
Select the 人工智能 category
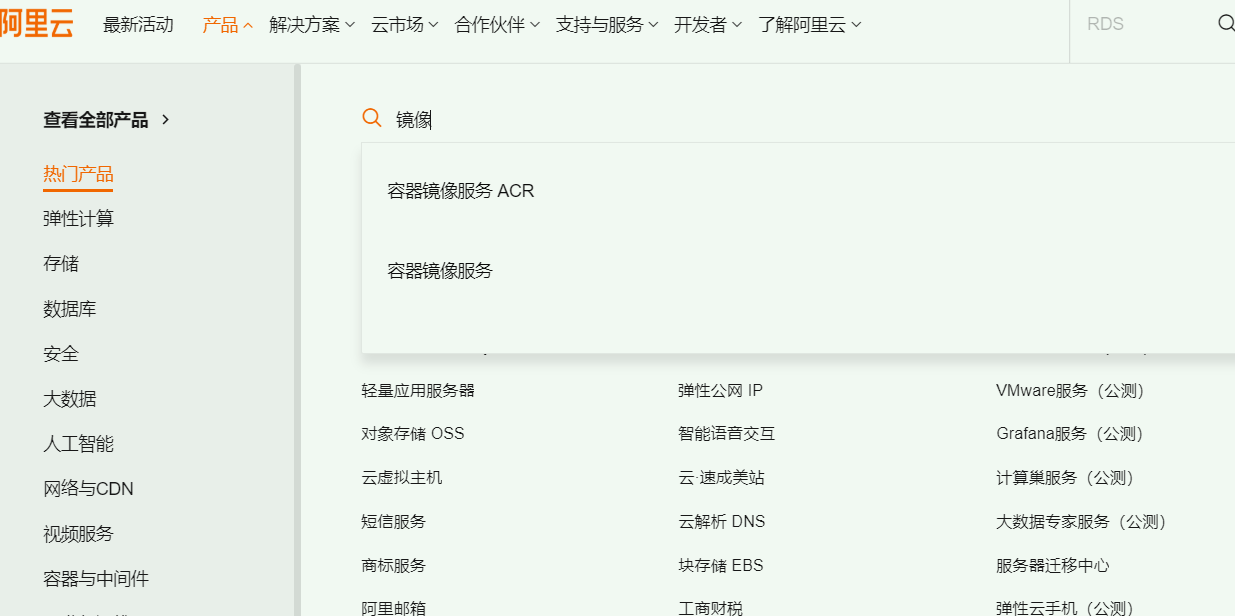coord(78,444)
